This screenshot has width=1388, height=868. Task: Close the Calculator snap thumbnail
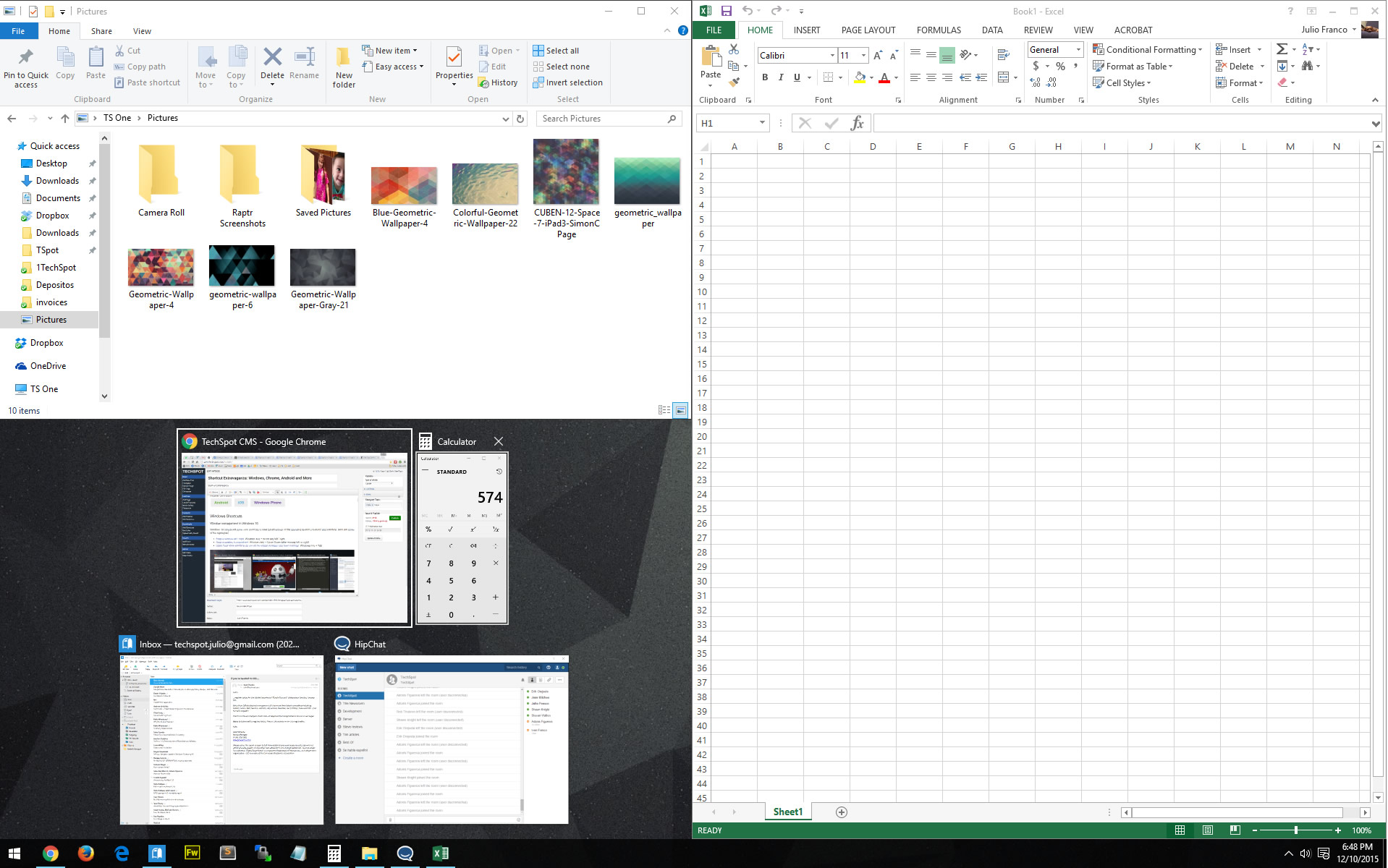tap(498, 441)
